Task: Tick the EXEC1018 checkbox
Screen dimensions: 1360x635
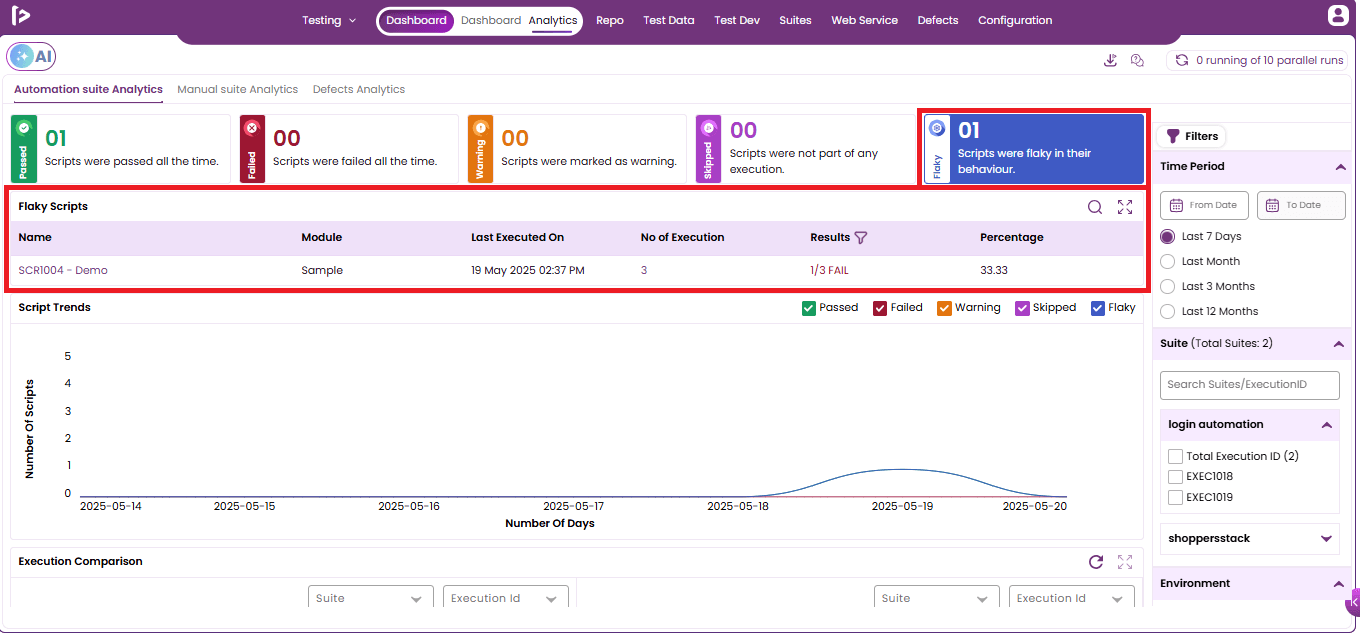Action: (1175, 477)
